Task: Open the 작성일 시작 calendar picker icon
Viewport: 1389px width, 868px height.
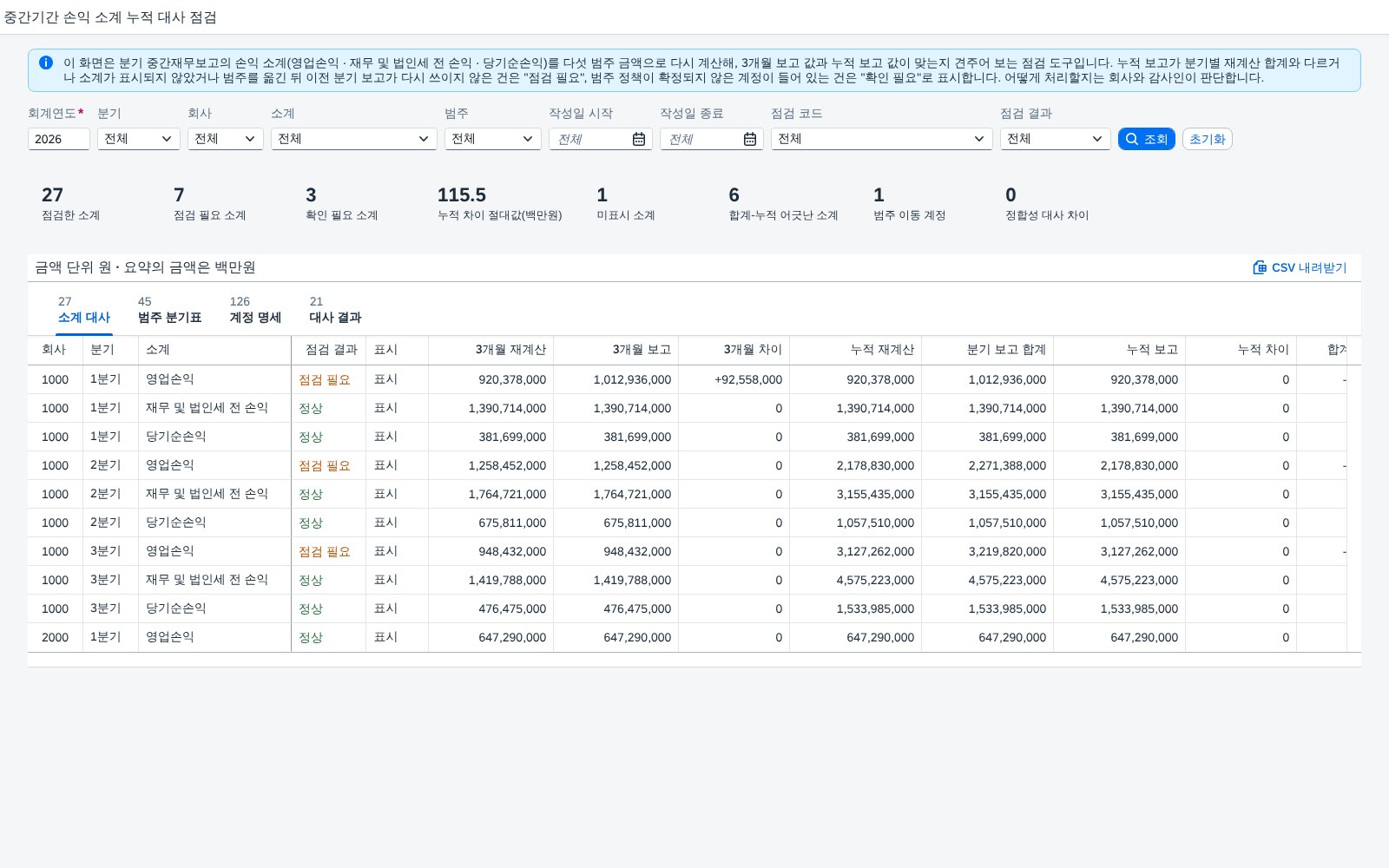Action: (x=639, y=139)
